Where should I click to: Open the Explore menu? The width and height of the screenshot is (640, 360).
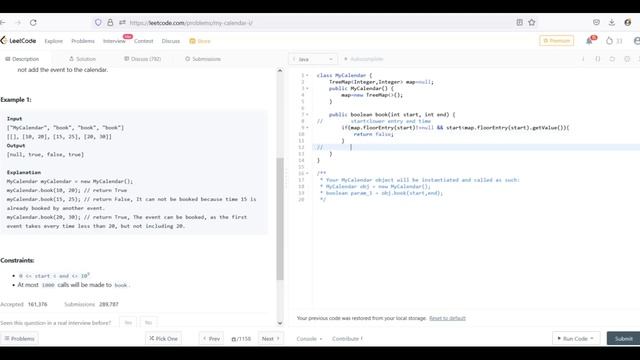point(53,41)
